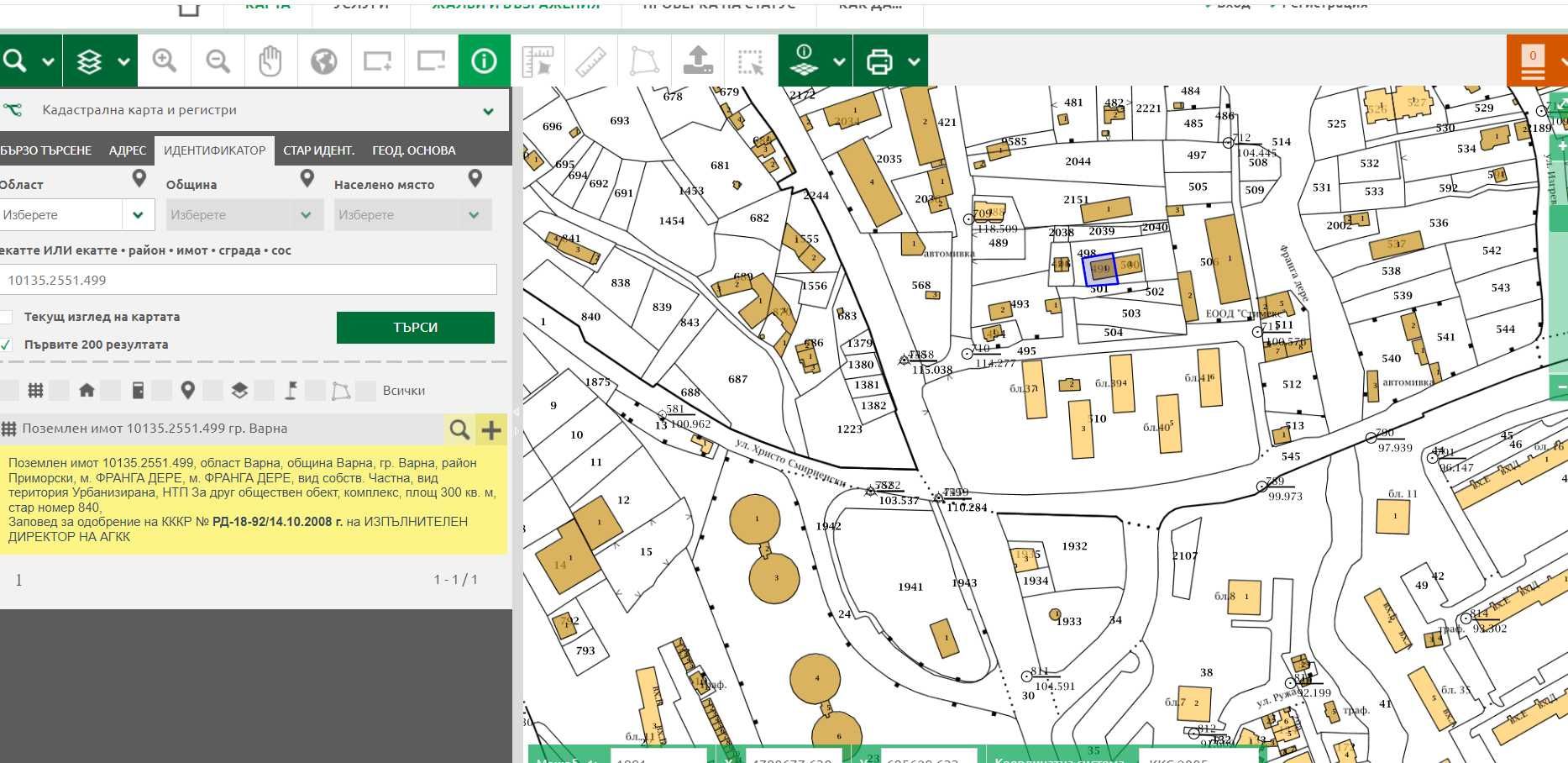Check the 'Текущ изглед на картата' checkbox
This screenshot has width=1568, height=763.
pos(7,317)
